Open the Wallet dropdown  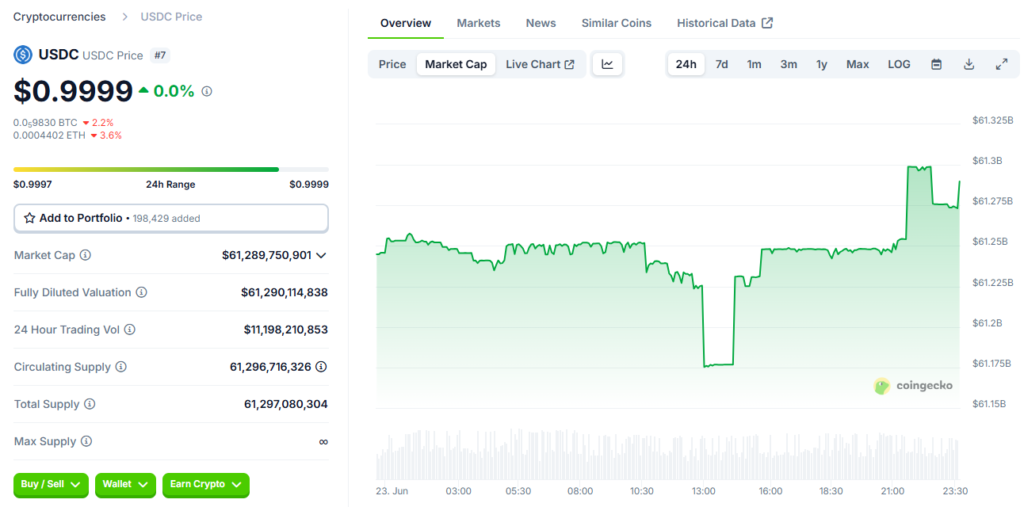(125, 484)
